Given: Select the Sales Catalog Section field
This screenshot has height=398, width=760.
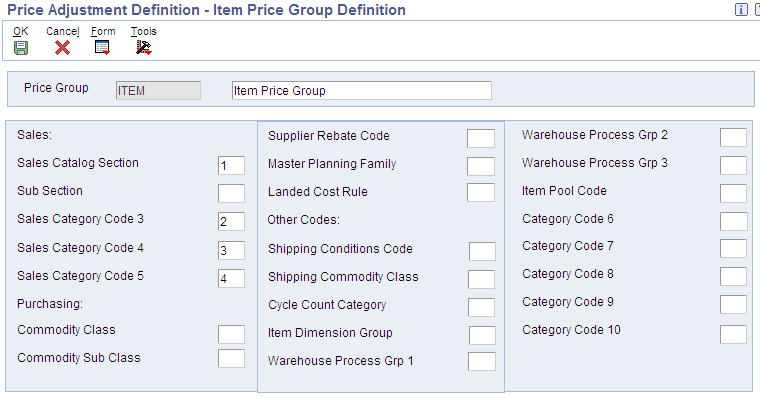Looking at the screenshot, I should (231, 165).
